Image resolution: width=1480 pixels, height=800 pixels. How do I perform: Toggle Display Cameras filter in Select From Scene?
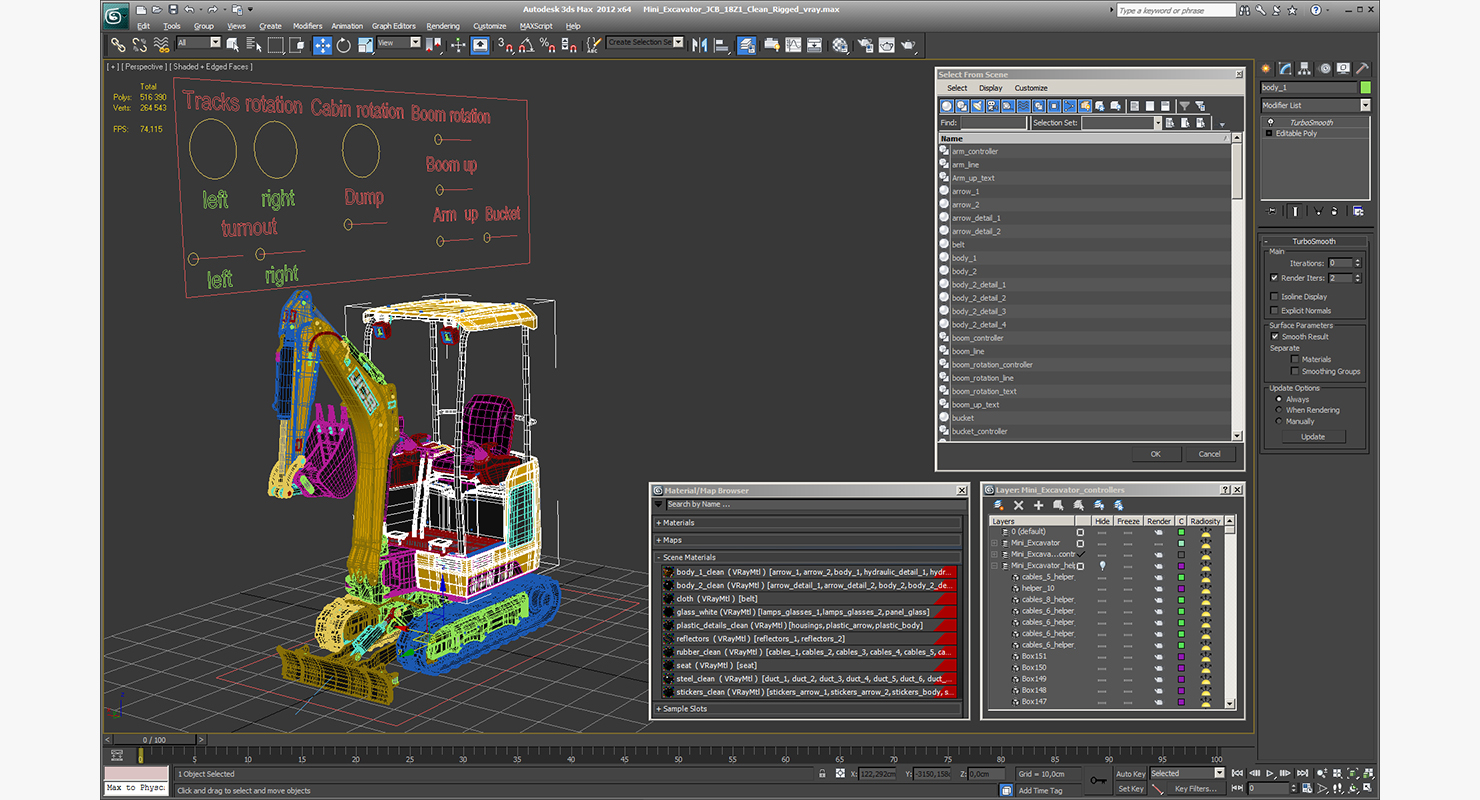tap(992, 106)
